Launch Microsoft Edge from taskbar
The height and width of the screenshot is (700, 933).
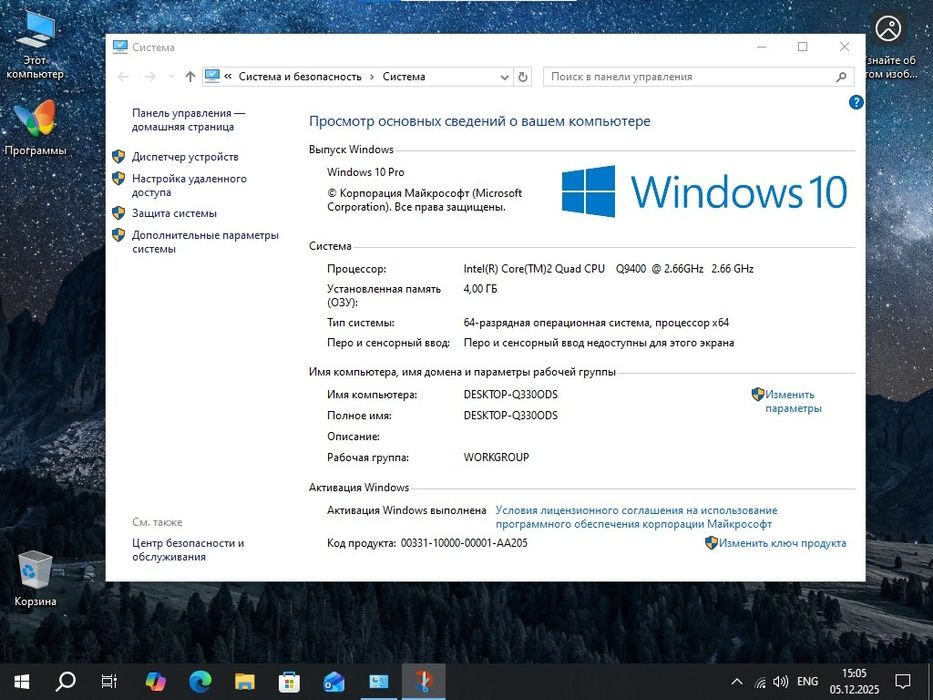(x=200, y=682)
